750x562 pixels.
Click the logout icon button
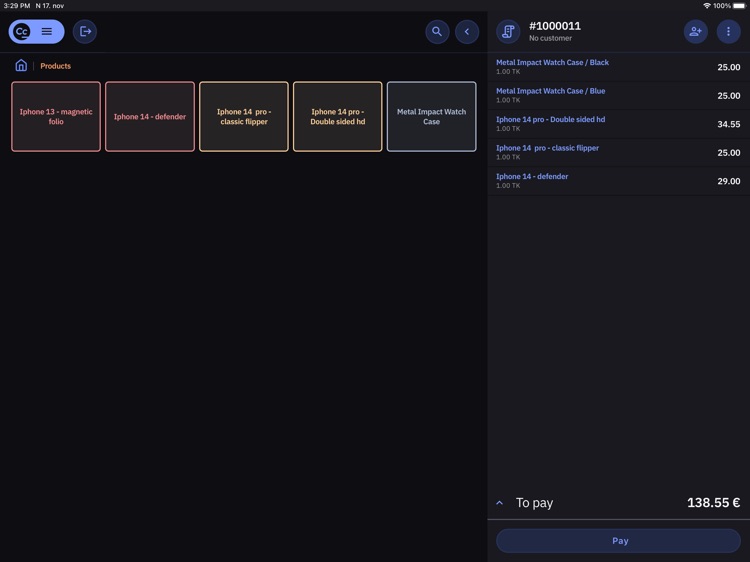pyautogui.click(x=85, y=32)
